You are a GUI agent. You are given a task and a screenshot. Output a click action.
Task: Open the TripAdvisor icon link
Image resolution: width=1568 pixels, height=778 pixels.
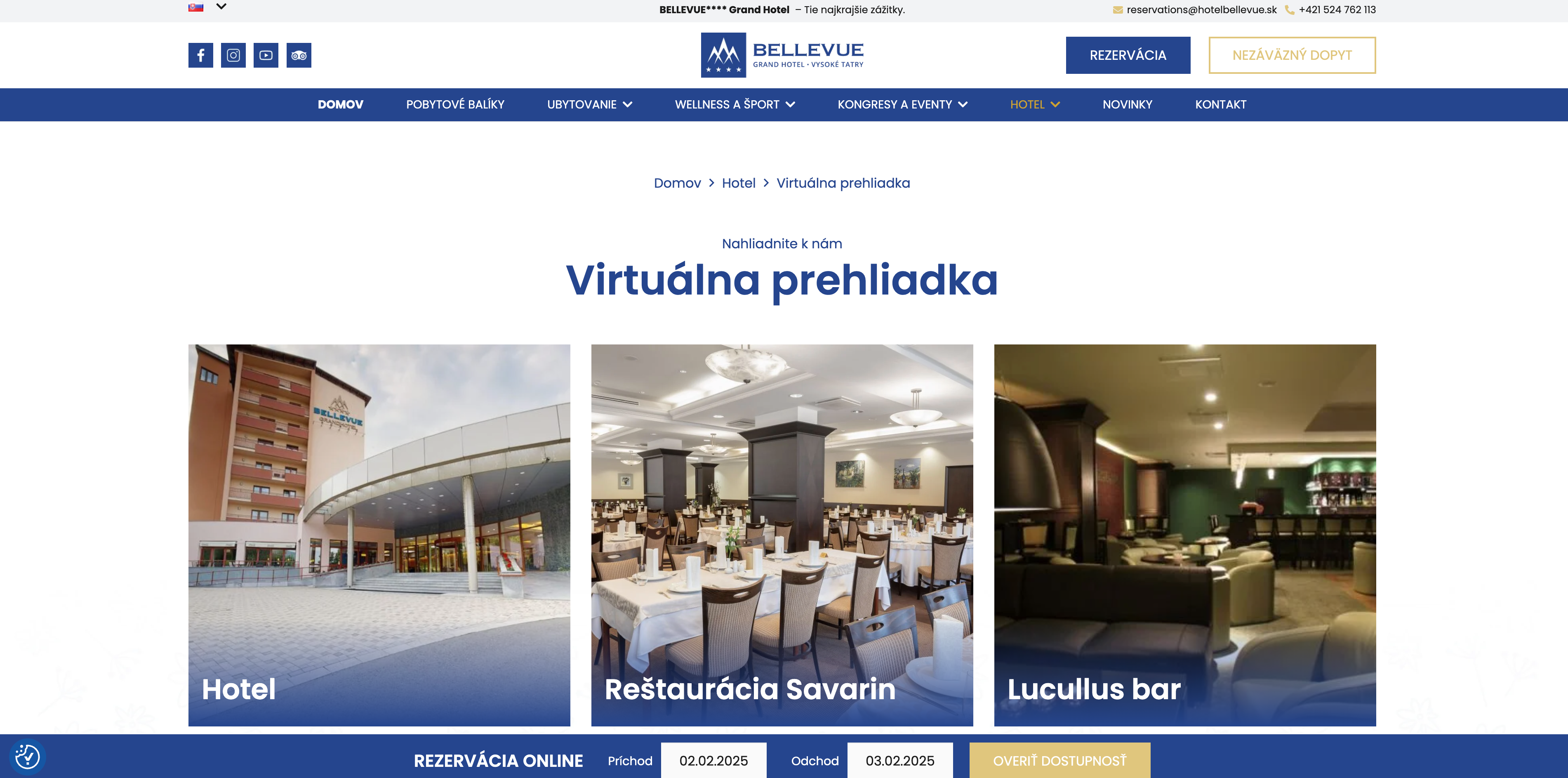[x=299, y=55]
